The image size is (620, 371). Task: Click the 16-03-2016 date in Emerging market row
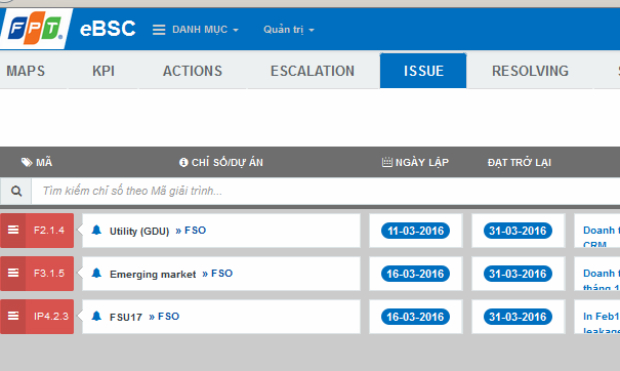[415, 274]
